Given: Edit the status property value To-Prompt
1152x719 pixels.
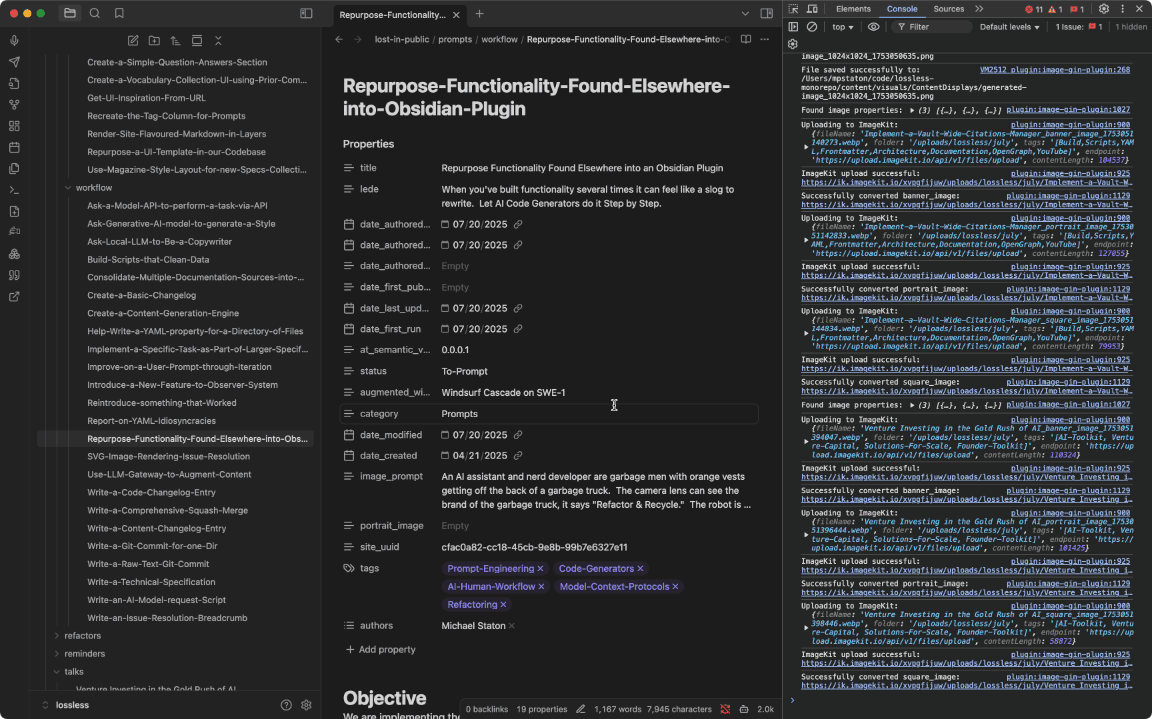Looking at the screenshot, I should point(464,372).
